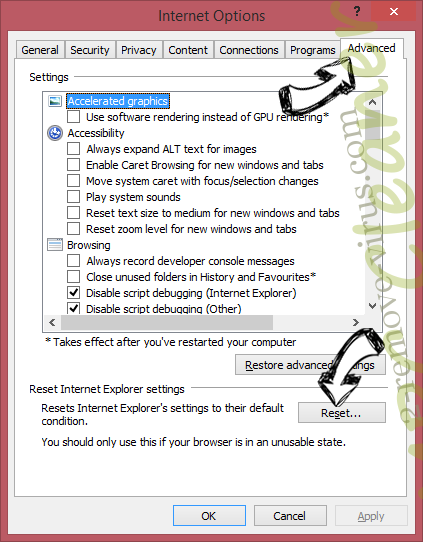The height and width of the screenshot is (542, 423).
Task: Check Always expand ALT text for images
Action: pos(73,149)
